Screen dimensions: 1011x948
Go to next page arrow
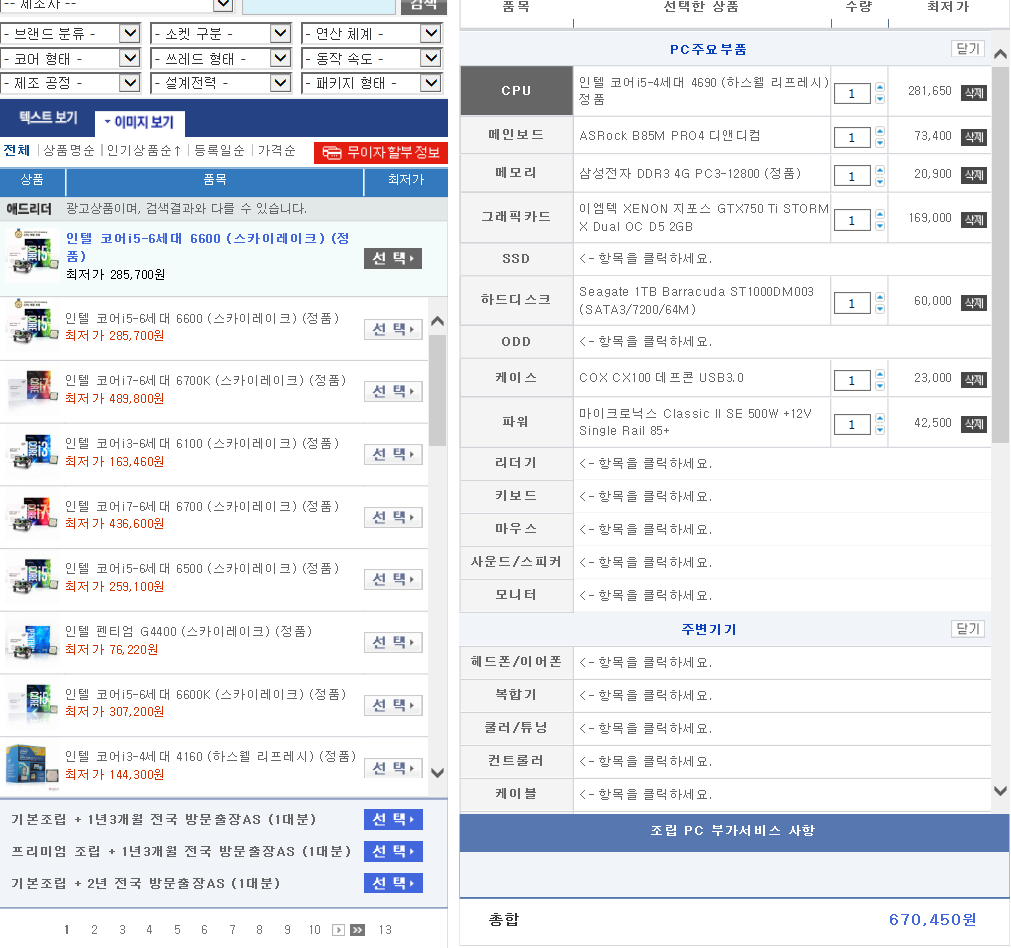(338, 929)
